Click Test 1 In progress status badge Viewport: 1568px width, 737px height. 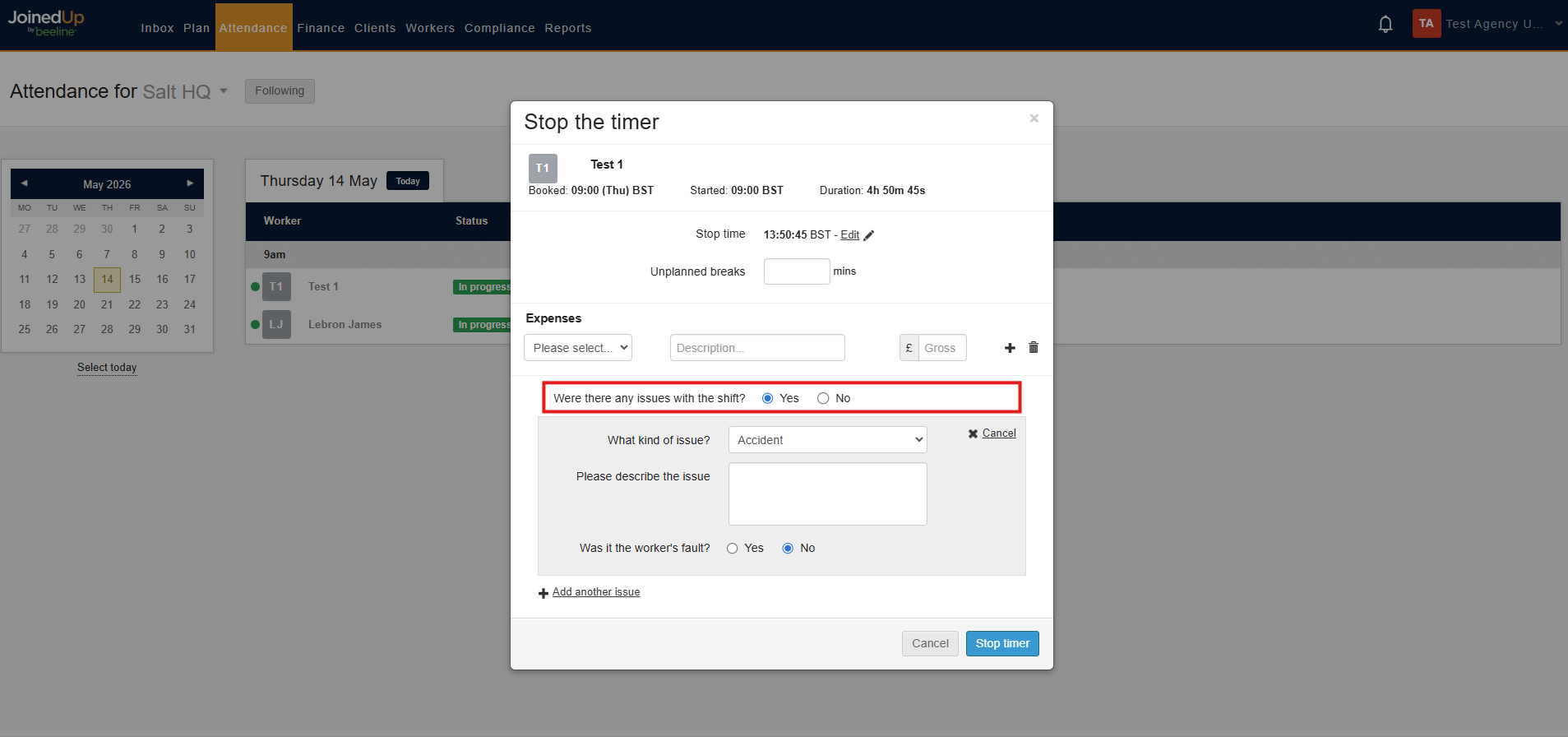pos(482,287)
